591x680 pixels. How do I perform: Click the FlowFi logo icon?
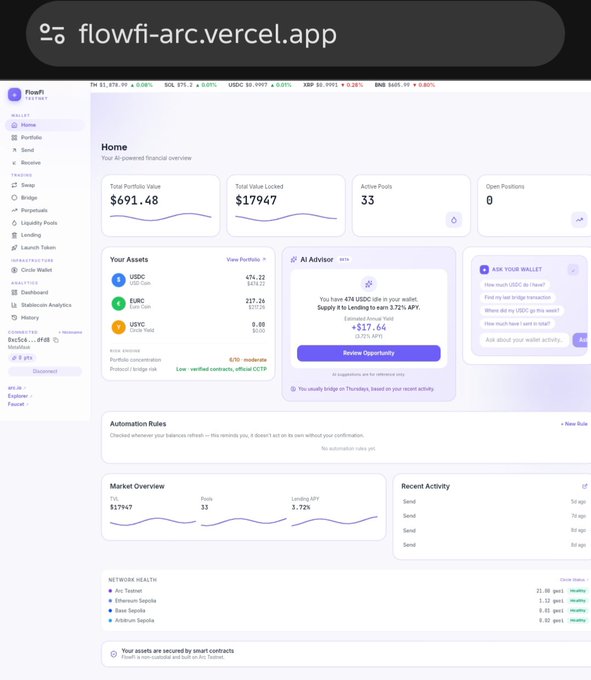coord(14,94)
